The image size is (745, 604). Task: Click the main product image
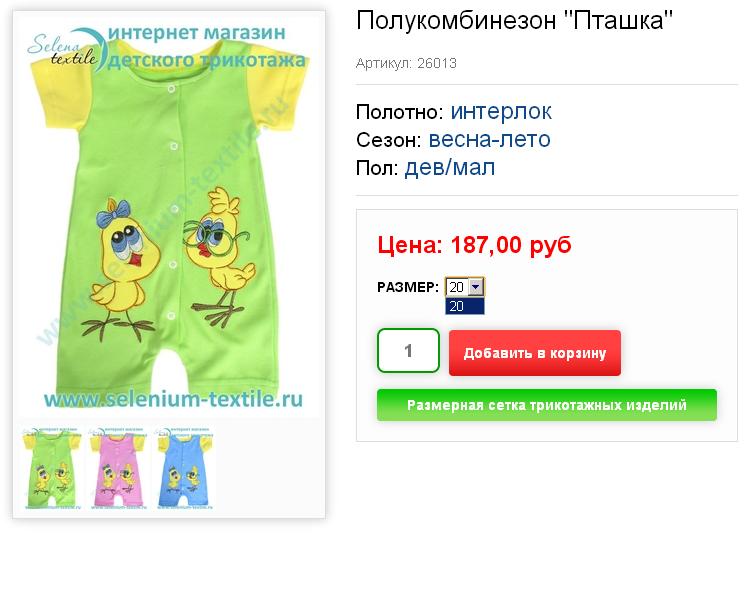coord(169,215)
